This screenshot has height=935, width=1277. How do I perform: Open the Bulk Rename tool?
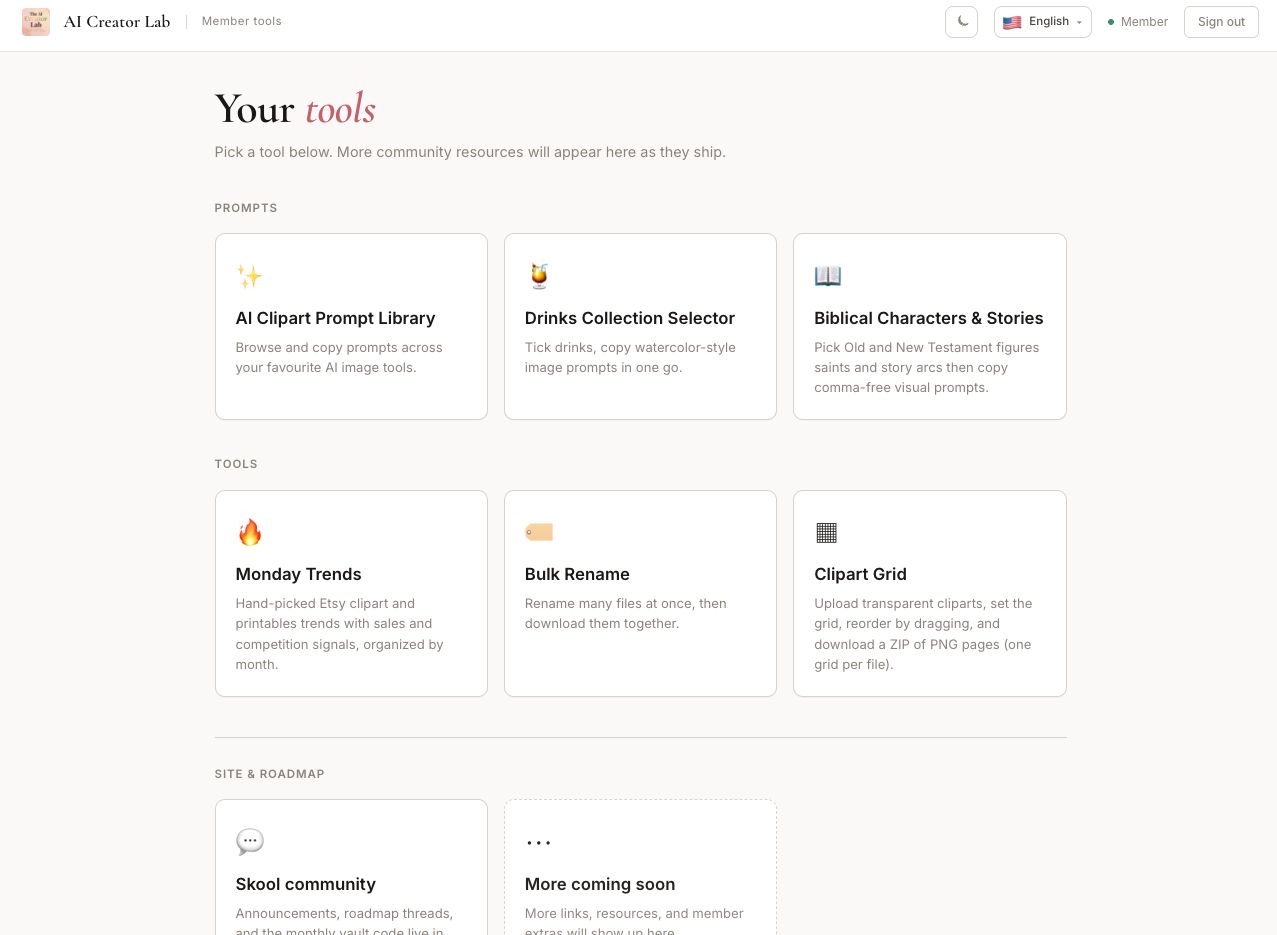pyautogui.click(x=640, y=593)
